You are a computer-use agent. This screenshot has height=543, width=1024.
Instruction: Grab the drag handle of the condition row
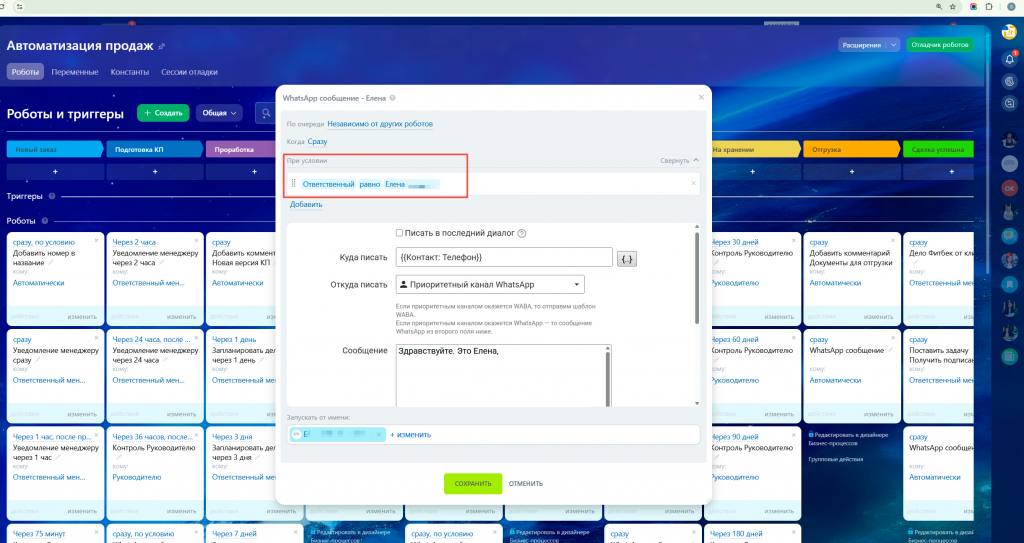coord(293,184)
